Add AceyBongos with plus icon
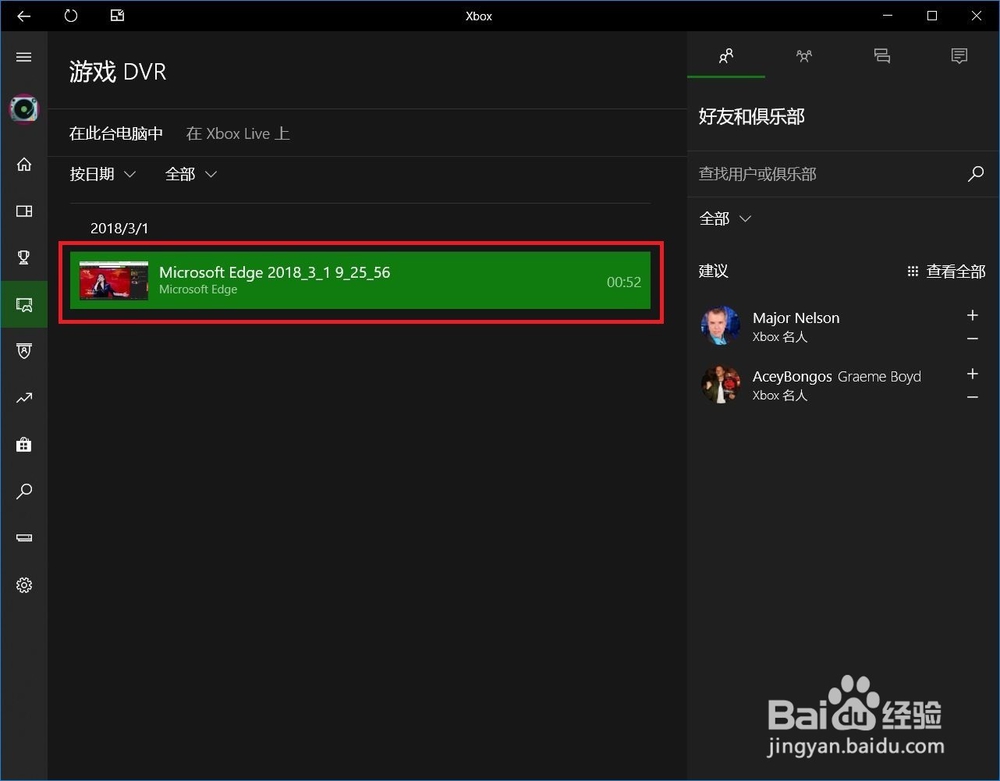 click(x=973, y=374)
